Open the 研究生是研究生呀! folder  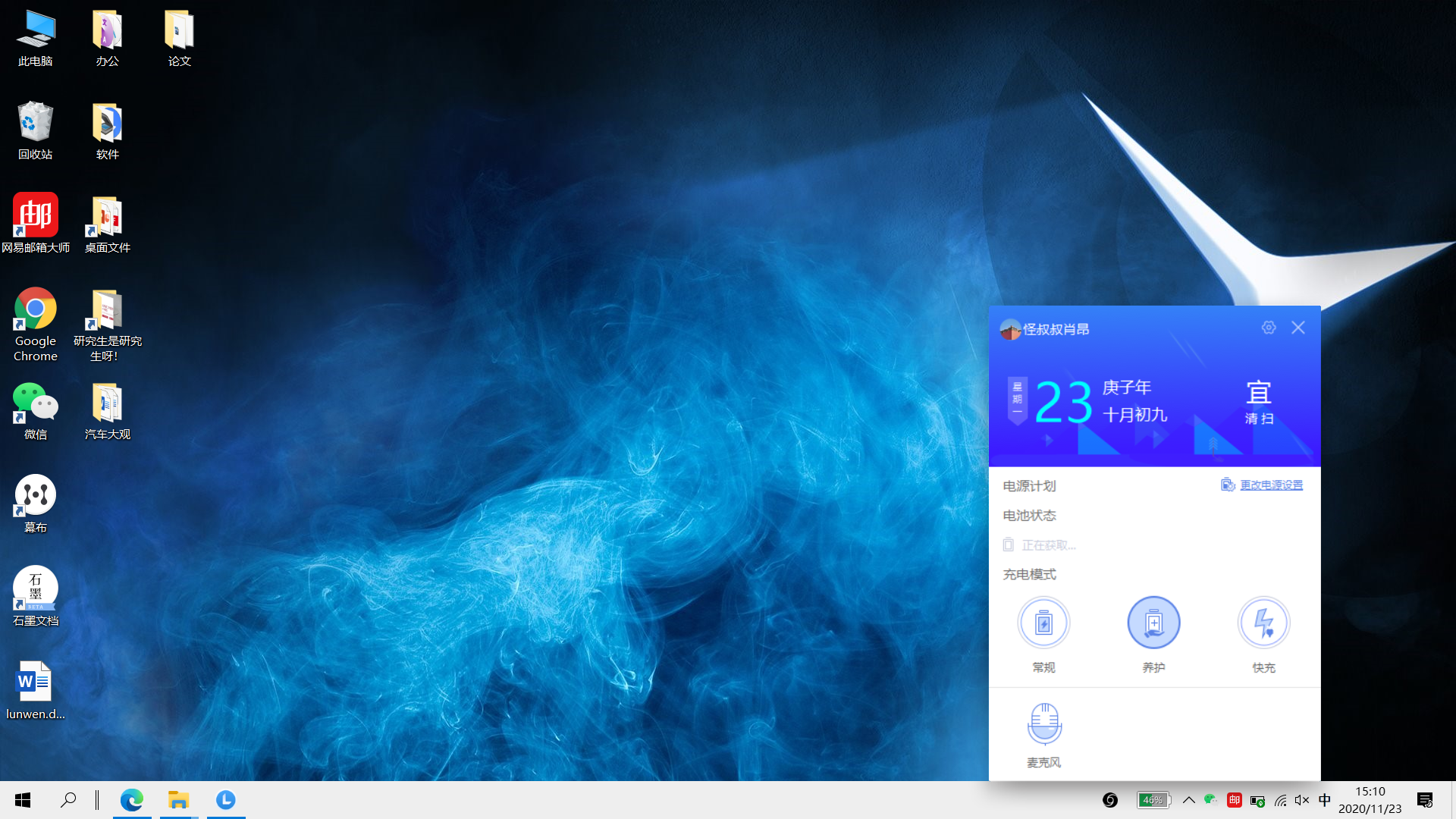[x=107, y=325]
